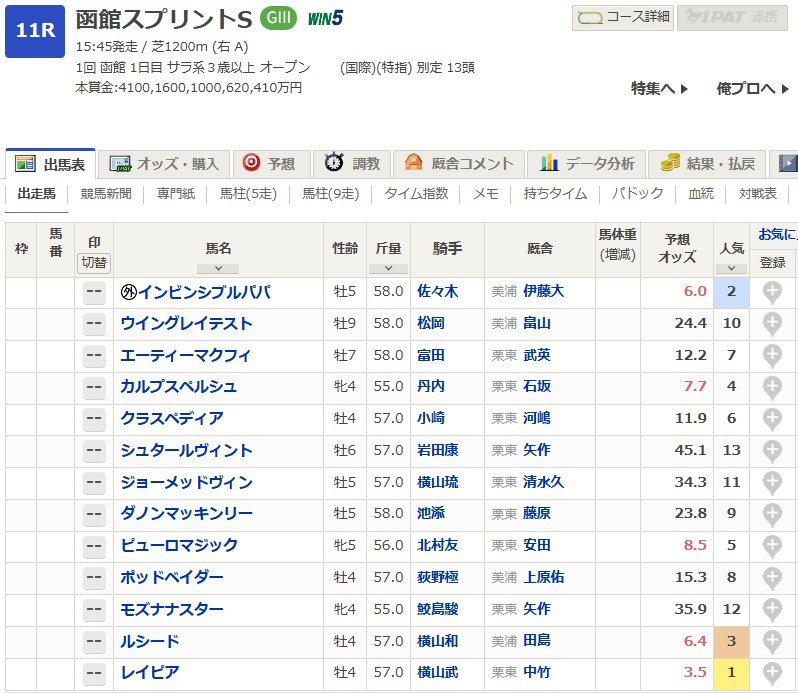
Task: Toggle the mark selector for エーティーマクフィ
Action: 94,356
